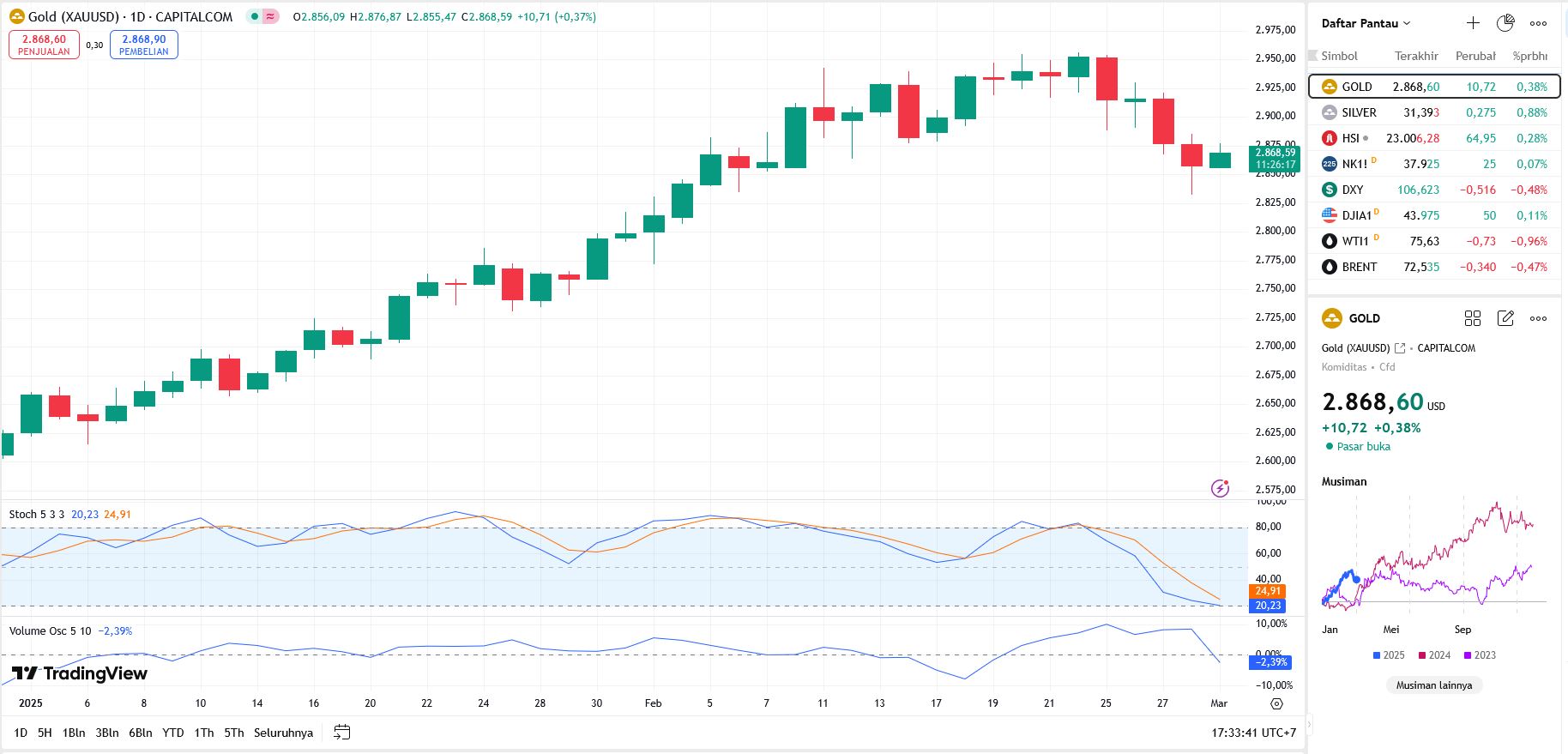Switch to the YTD time range
Viewport: 1568px width, 754px height.
click(x=173, y=733)
